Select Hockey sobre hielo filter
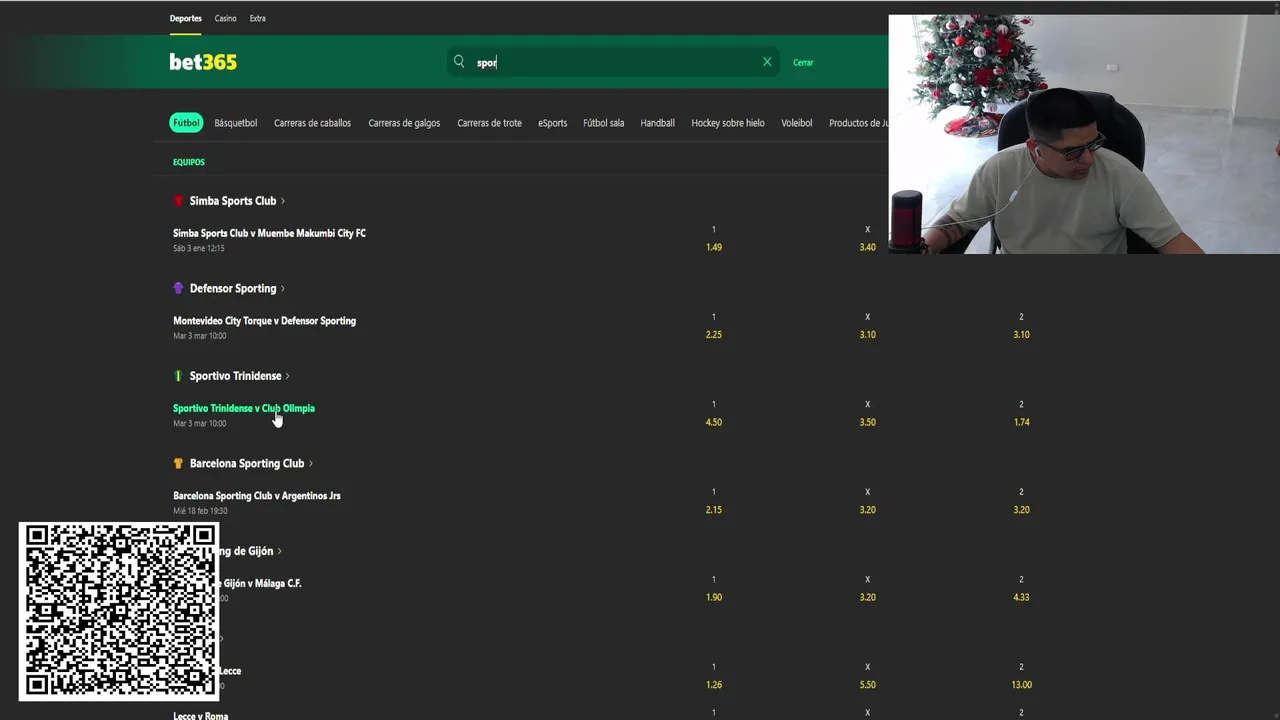 pyautogui.click(x=728, y=123)
